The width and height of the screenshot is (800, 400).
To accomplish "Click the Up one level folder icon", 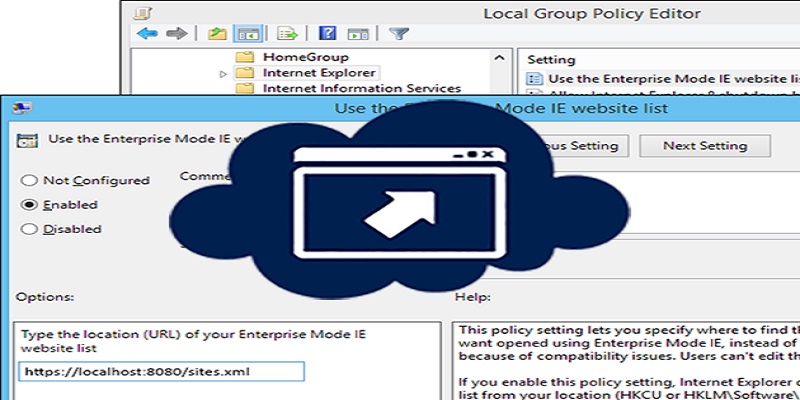I will coord(217,34).
